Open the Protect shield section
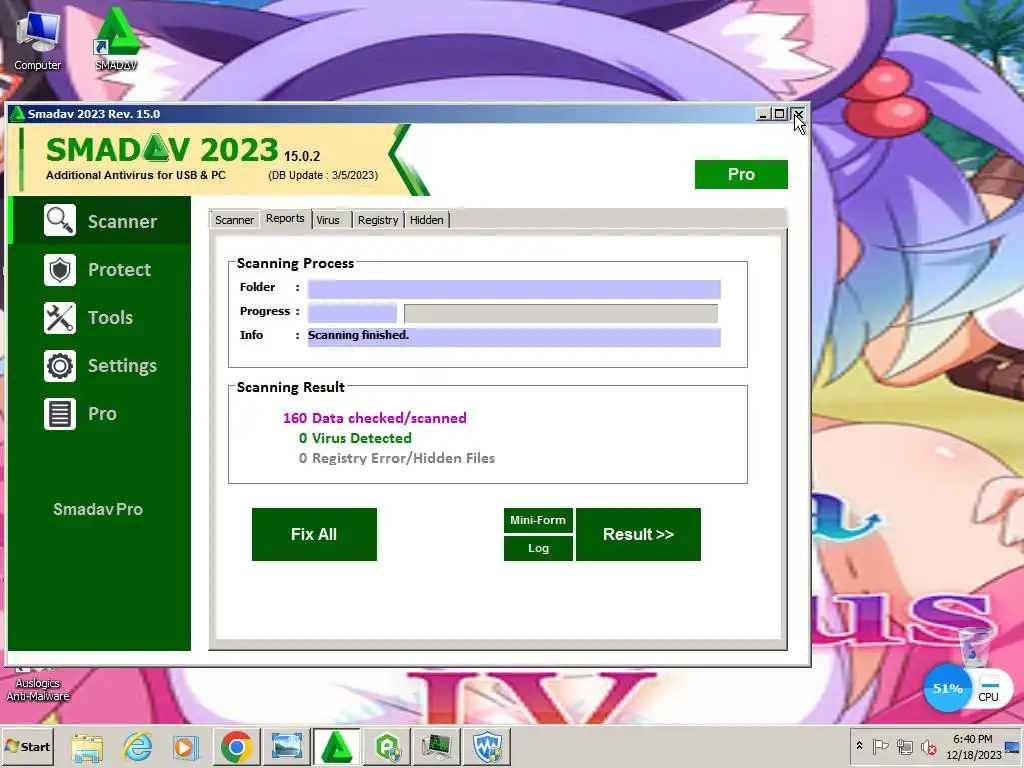The width and height of the screenshot is (1024, 768). point(101,270)
